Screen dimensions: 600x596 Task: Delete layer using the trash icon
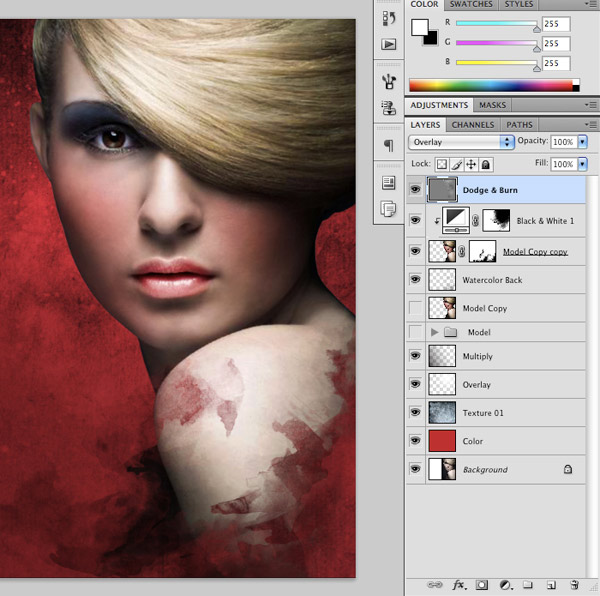click(574, 584)
